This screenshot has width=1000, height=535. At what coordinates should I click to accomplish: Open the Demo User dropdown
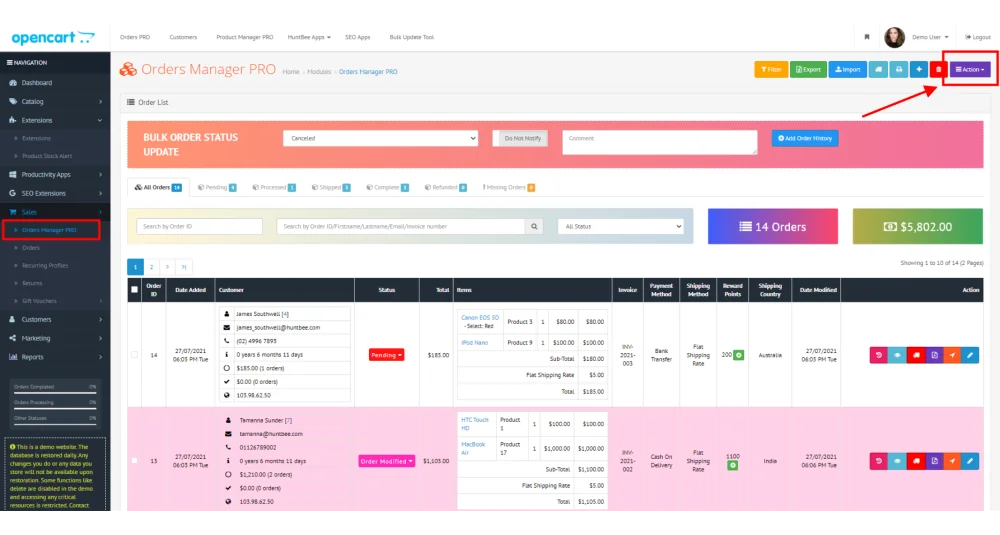click(930, 37)
